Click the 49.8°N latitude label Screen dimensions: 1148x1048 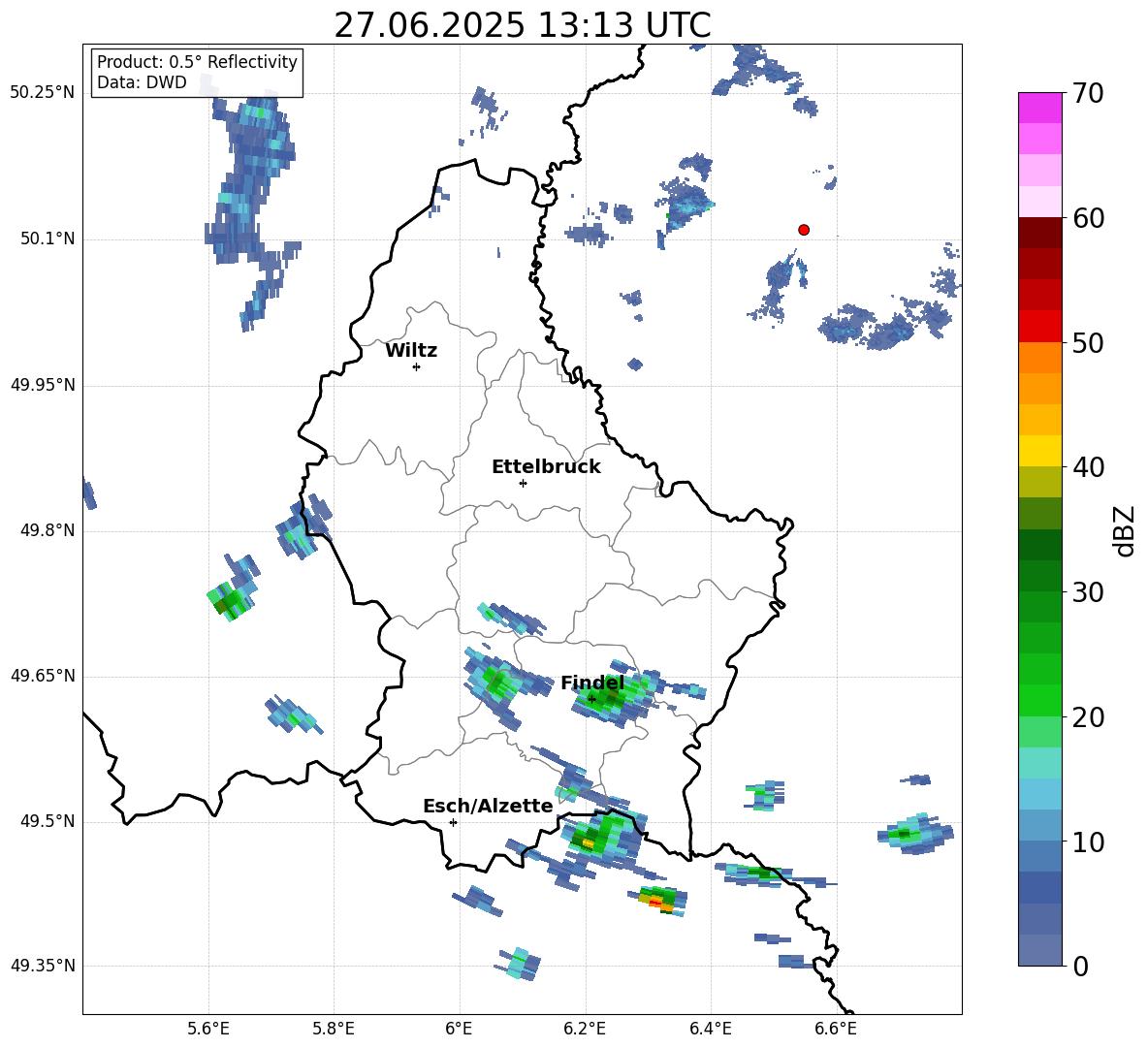coord(48,530)
